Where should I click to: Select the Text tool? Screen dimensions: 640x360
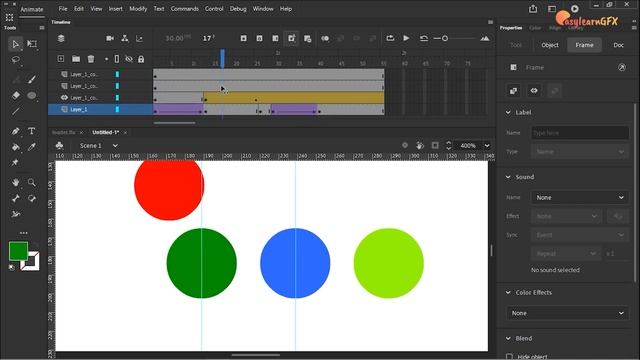tap(32, 131)
